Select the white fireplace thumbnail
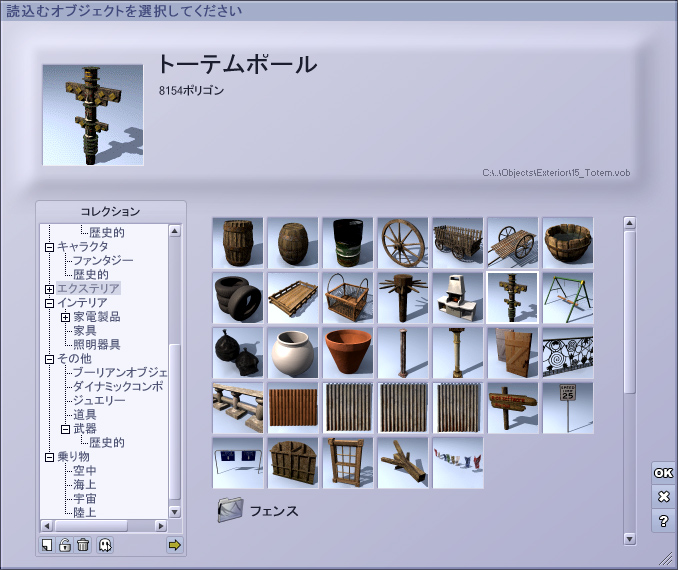The height and width of the screenshot is (570, 678). click(x=458, y=298)
